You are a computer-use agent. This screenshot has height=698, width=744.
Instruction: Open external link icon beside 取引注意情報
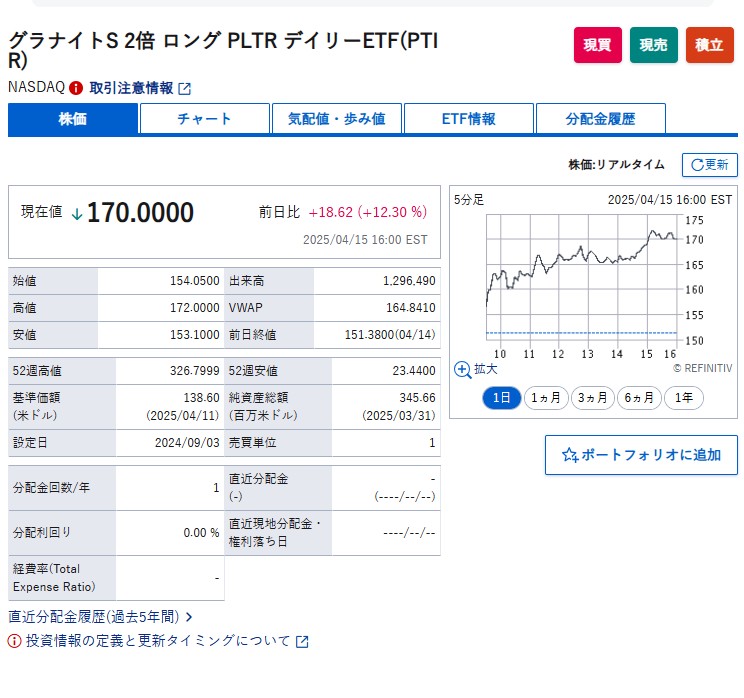click(x=185, y=89)
